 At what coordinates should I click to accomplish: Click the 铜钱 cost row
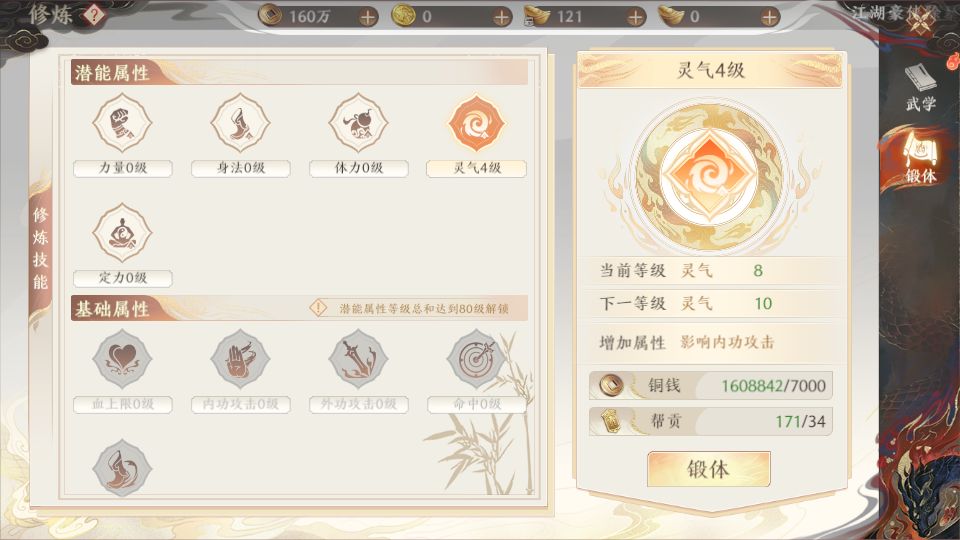(711, 385)
